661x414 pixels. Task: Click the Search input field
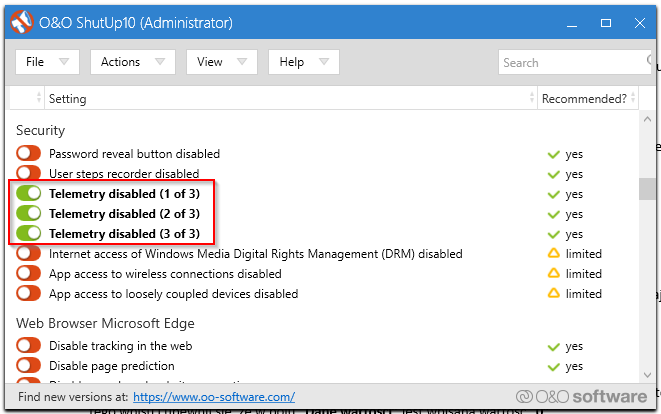(575, 62)
